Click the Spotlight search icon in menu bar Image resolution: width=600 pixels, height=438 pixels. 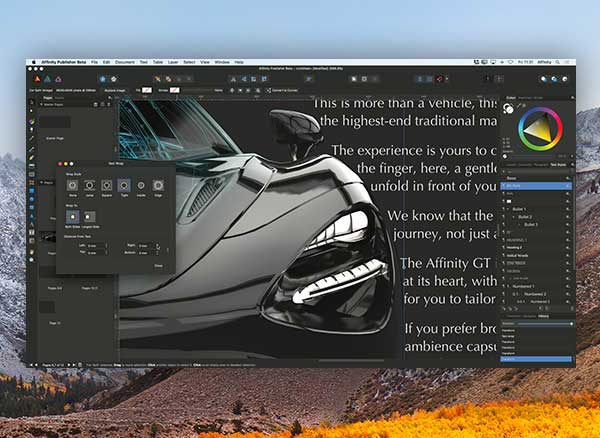pos(558,62)
